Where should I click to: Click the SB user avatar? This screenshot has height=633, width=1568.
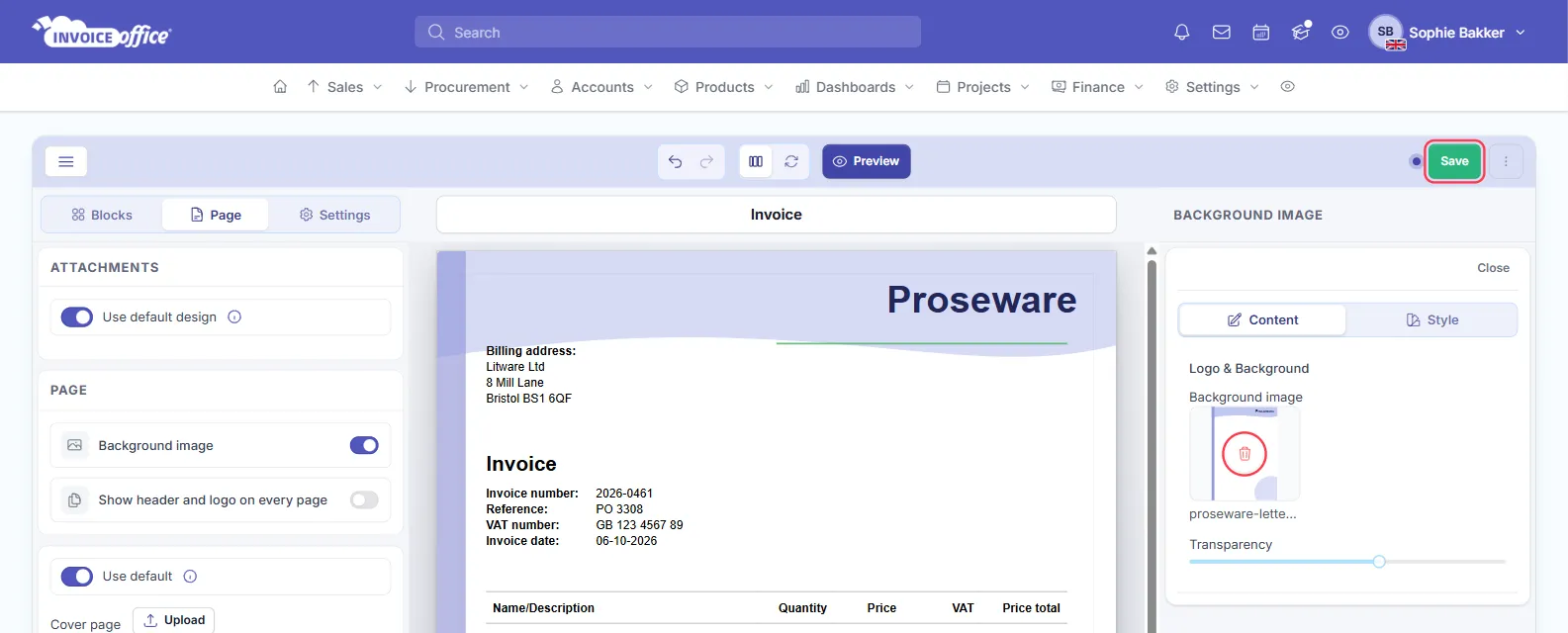pyautogui.click(x=1386, y=32)
